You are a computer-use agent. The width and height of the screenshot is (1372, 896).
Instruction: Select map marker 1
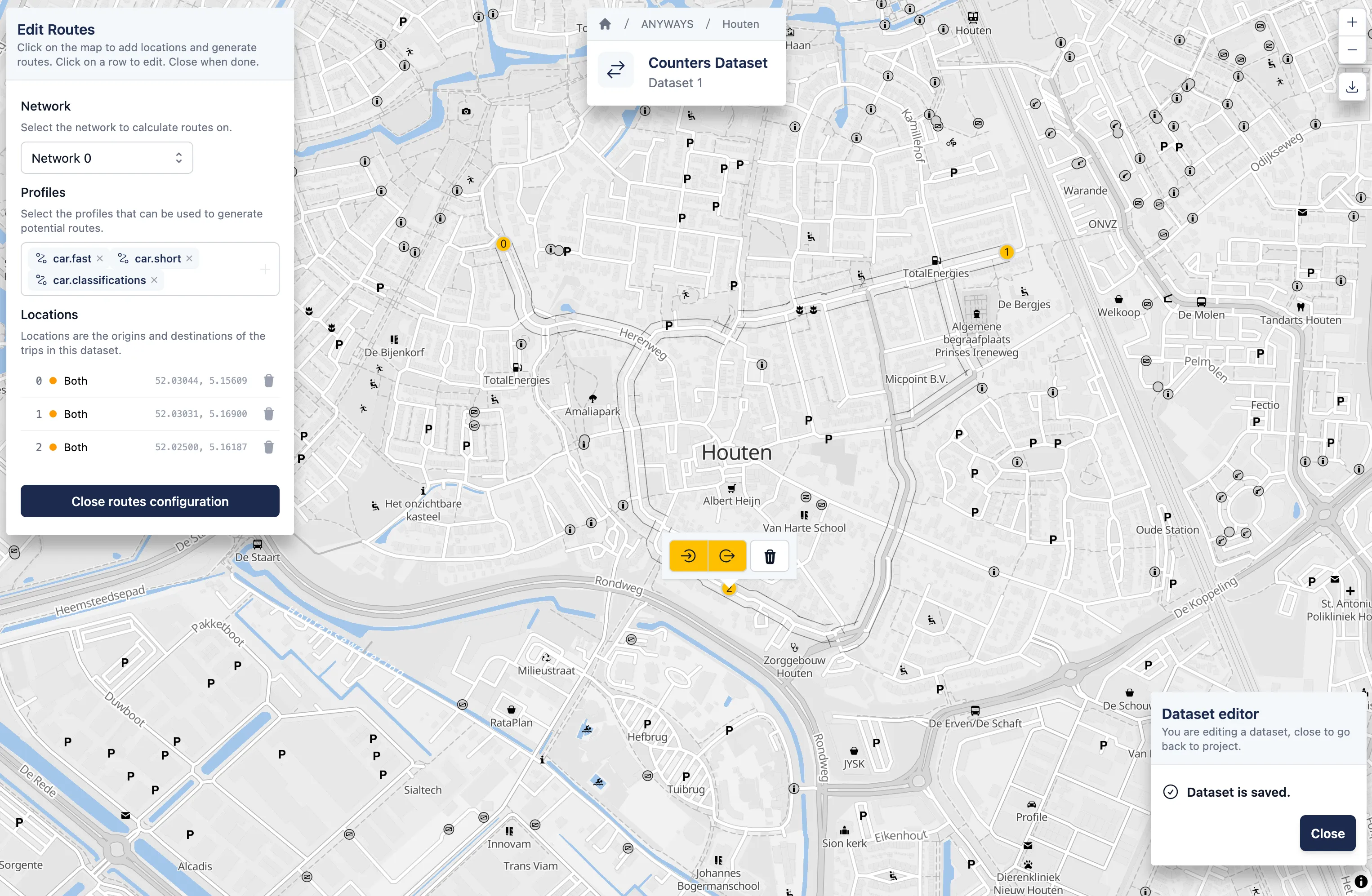(1007, 252)
